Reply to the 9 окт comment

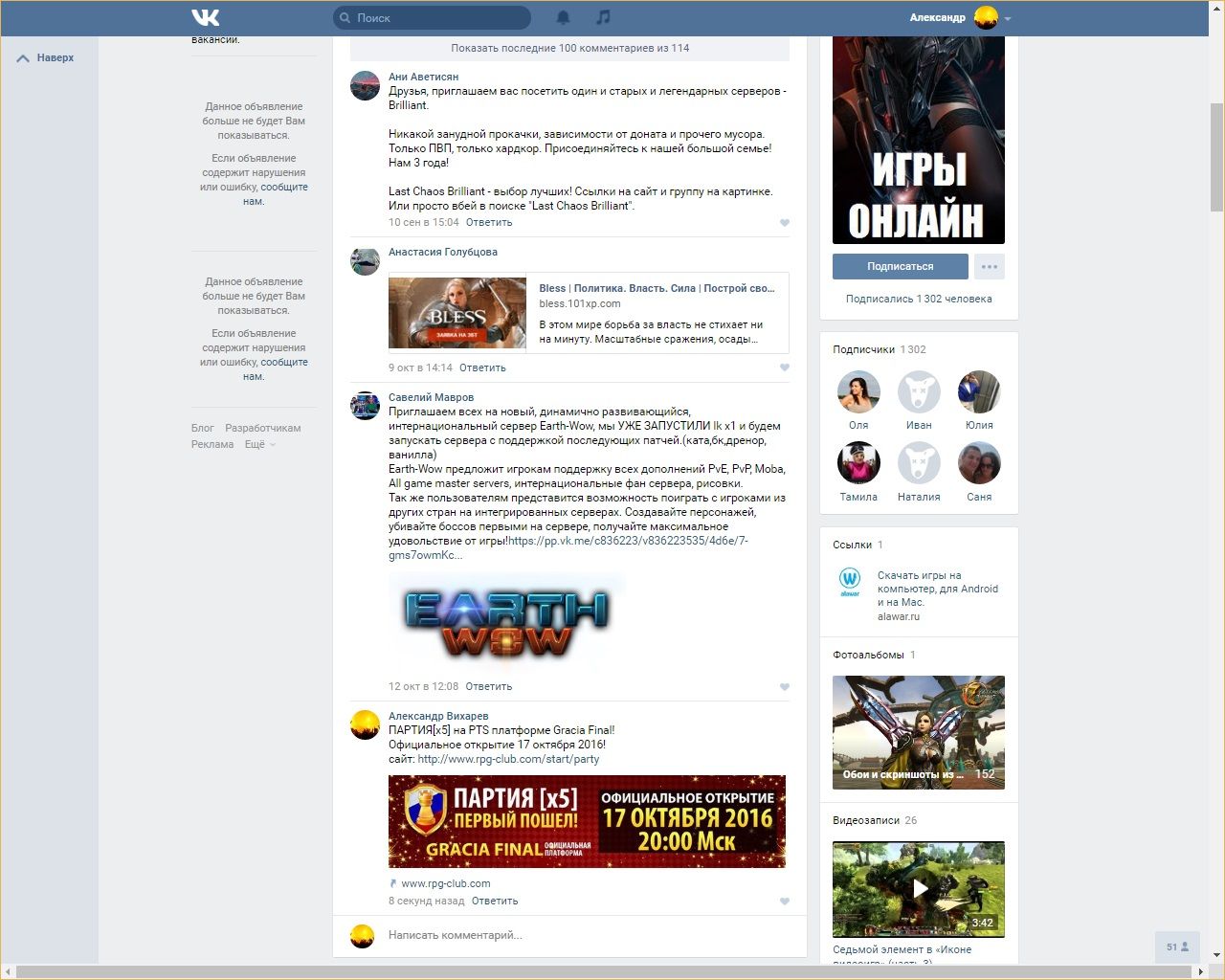[482, 367]
